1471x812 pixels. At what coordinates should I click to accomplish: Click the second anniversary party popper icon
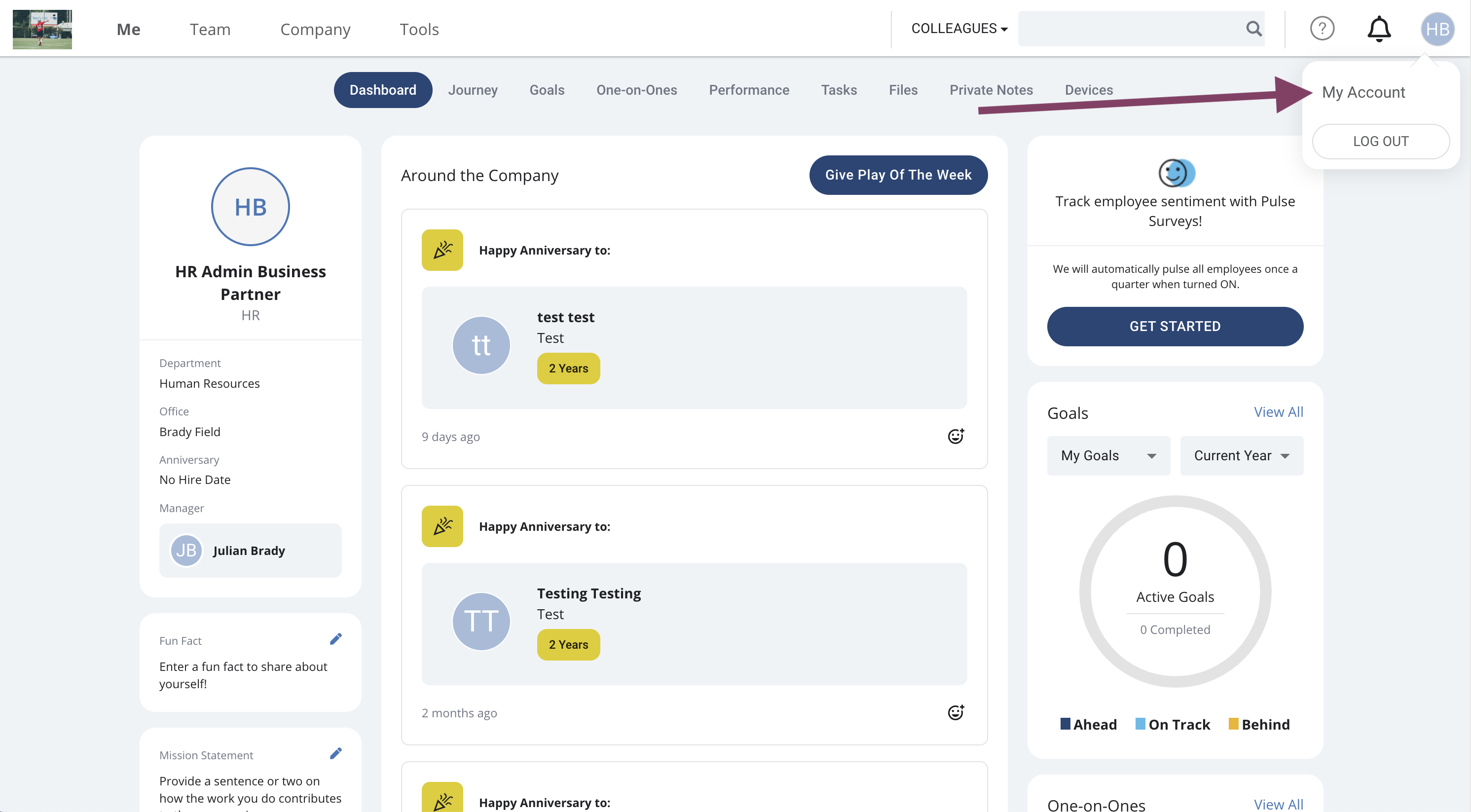click(442, 526)
